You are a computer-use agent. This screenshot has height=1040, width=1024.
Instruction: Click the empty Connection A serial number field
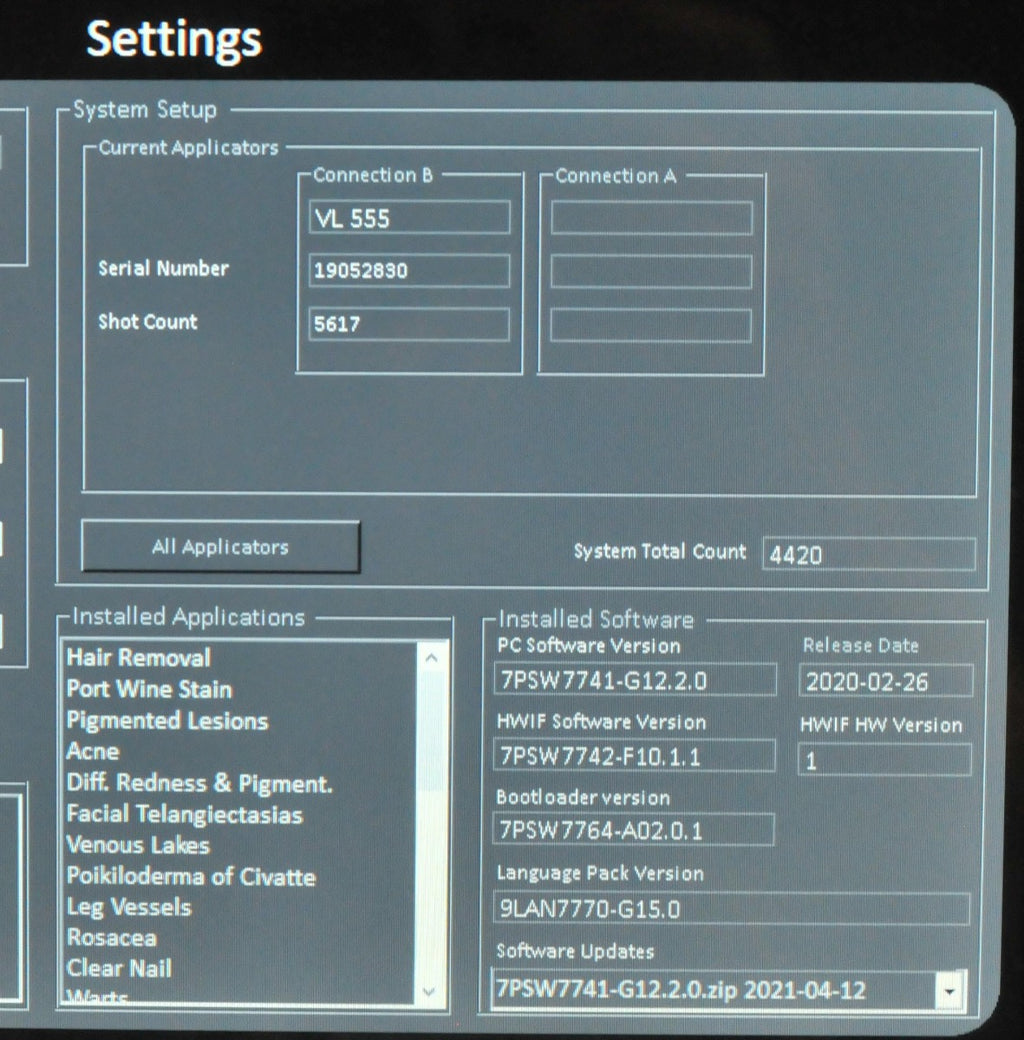[651, 272]
